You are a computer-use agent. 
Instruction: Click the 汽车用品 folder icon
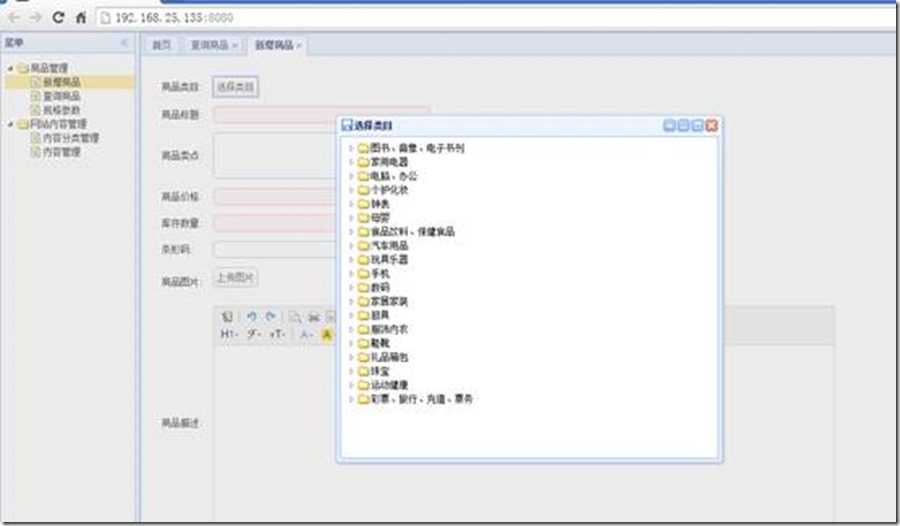[363, 246]
